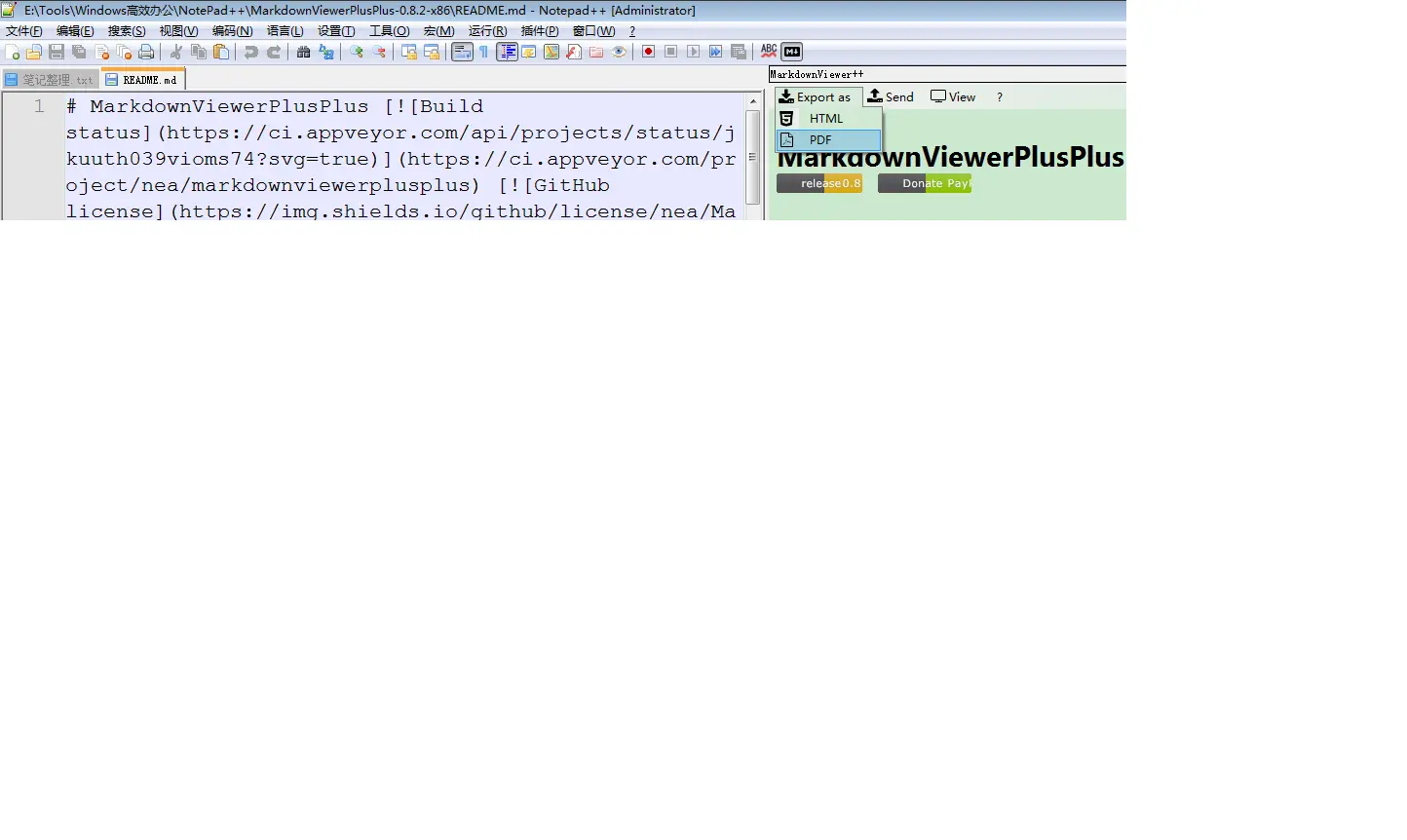Screen dimensions: 1407x840
Task: Click the Donate PayPal badge
Action: [x=925, y=183]
